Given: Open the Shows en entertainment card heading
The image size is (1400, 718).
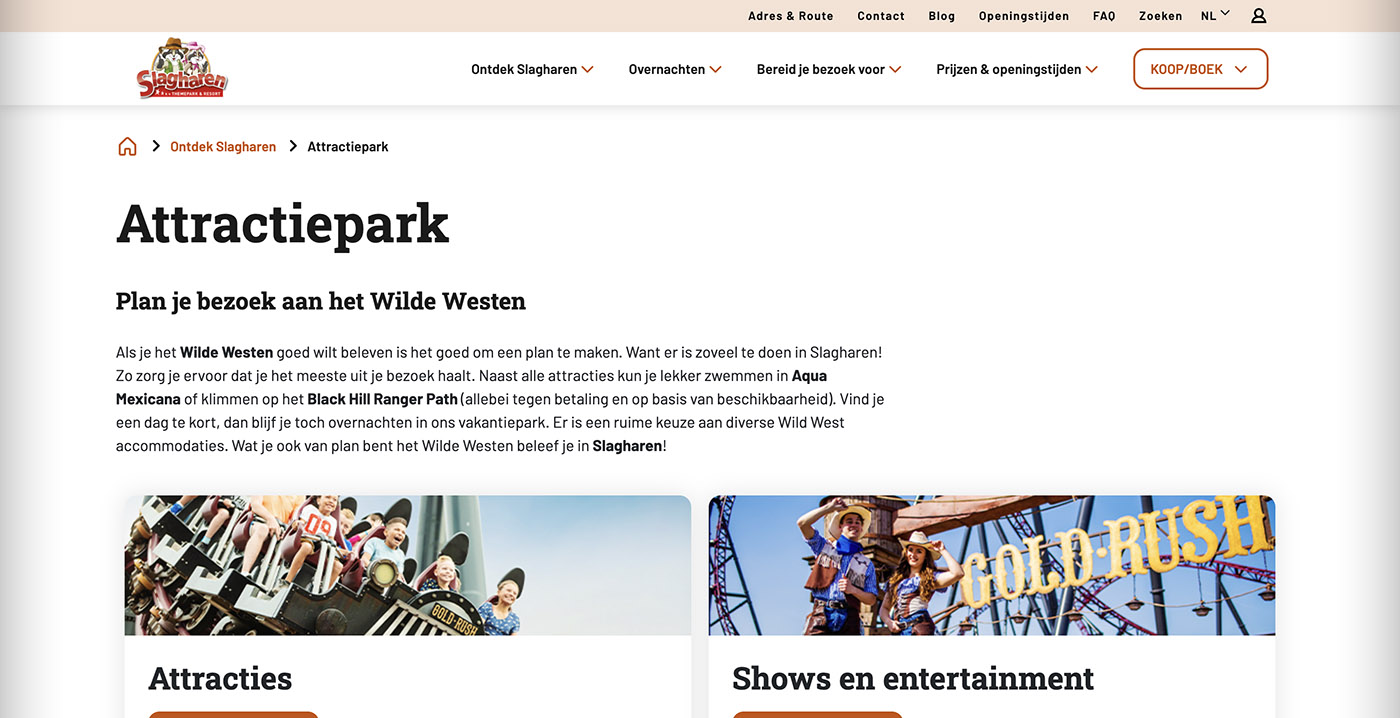Looking at the screenshot, I should pyautogui.click(x=913, y=678).
